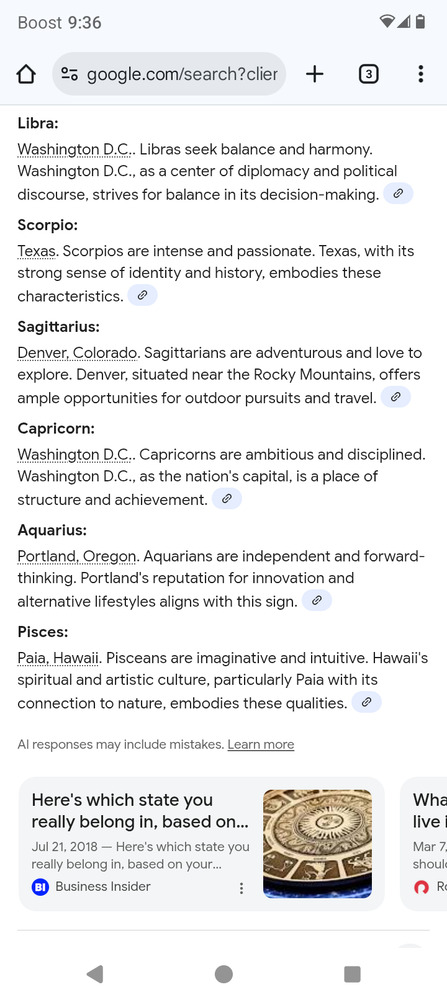Tap the site info icon in address bar
Screen dimensions: 447x1000
pos(69,75)
